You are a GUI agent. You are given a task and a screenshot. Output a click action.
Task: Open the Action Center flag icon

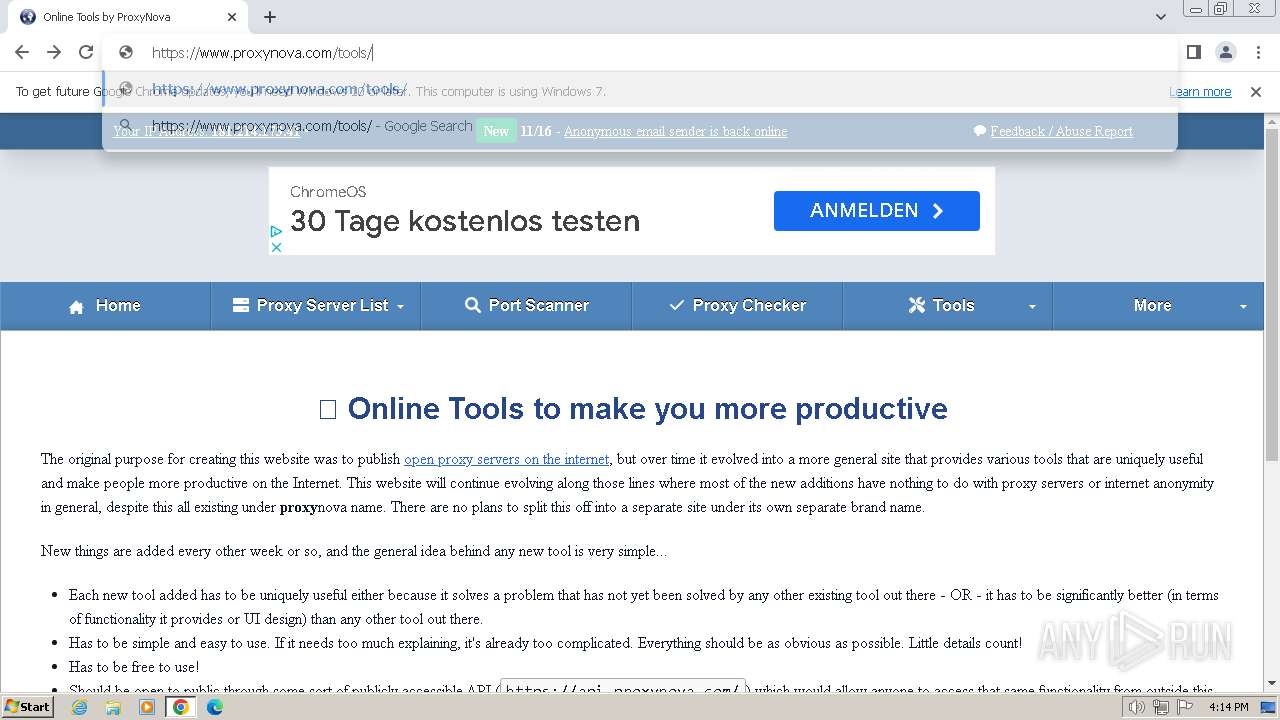tap(1185, 707)
